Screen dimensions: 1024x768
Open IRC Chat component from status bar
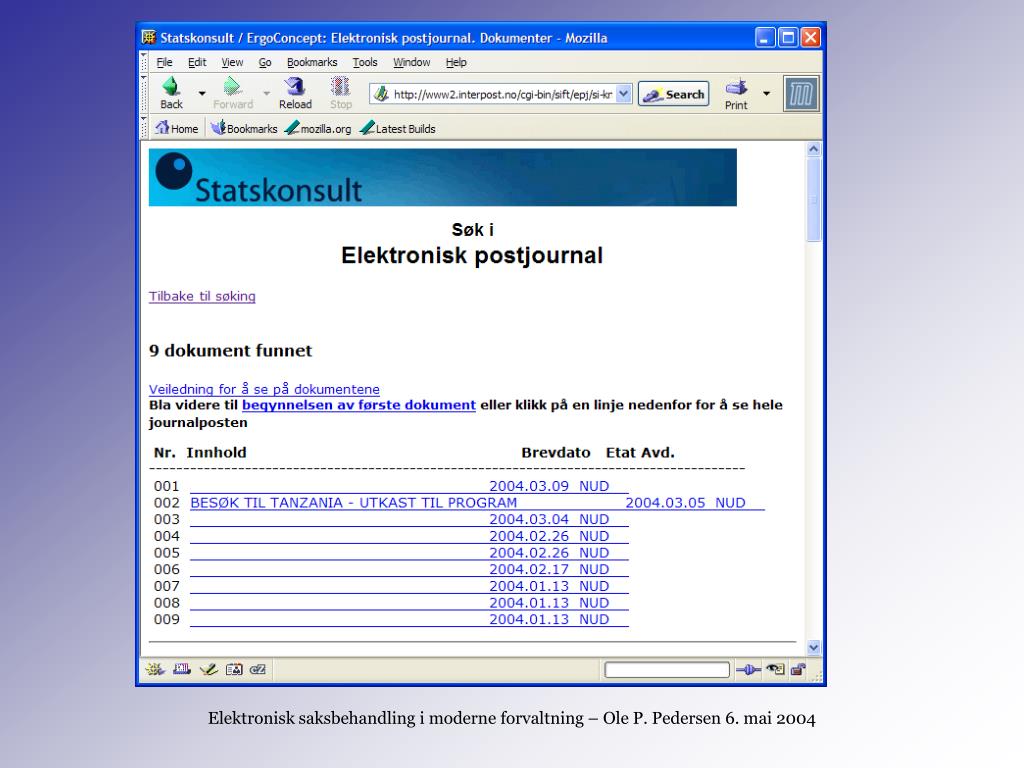coord(258,669)
